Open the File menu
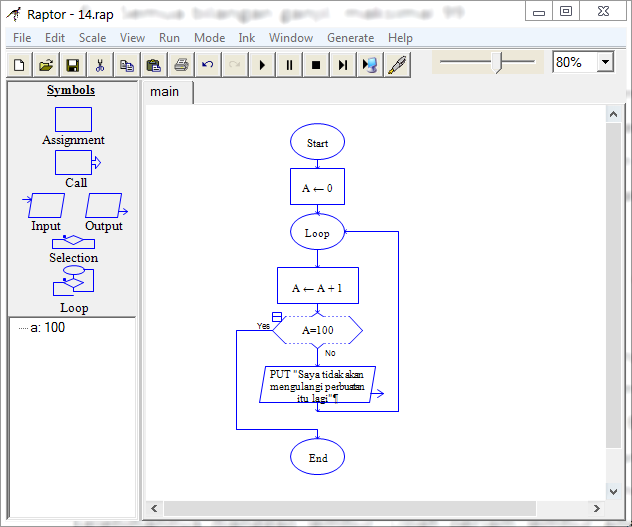 (22, 38)
